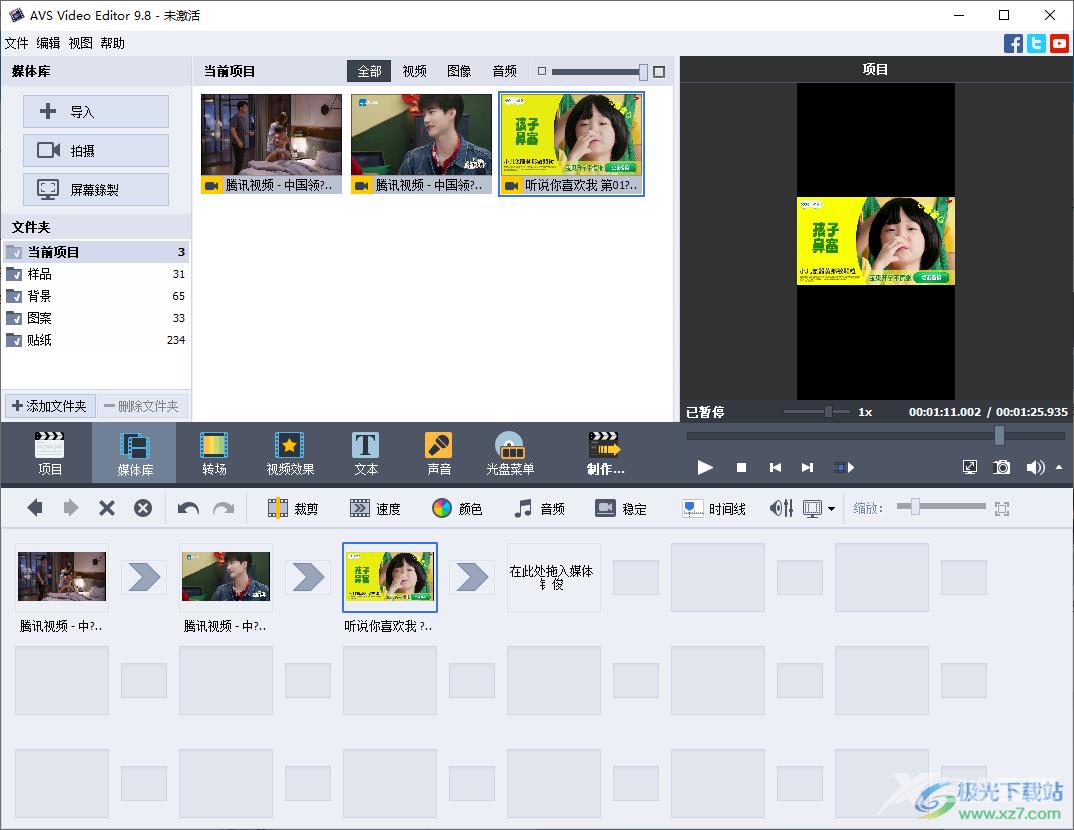1074x830 pixels.
Task: Click the 屏幕录制 screen capture button
Action: [x=96, y=189]
